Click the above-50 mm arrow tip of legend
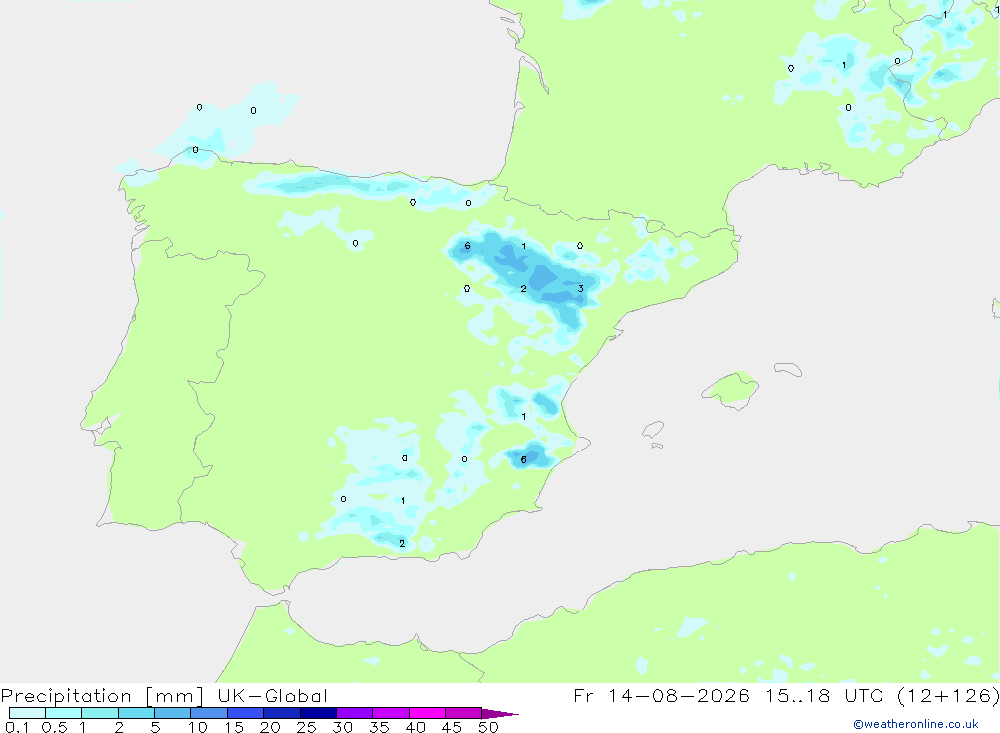 pyautogui.click(x=500, y=714)
